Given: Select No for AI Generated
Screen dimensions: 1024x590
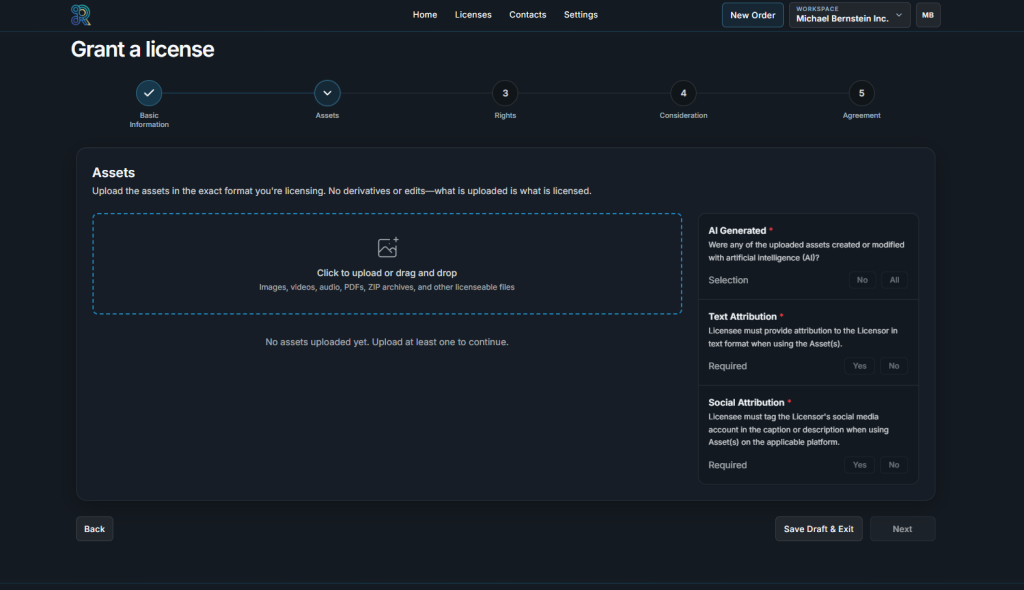Looking at the screenshot, I should [x=862, y=280].
